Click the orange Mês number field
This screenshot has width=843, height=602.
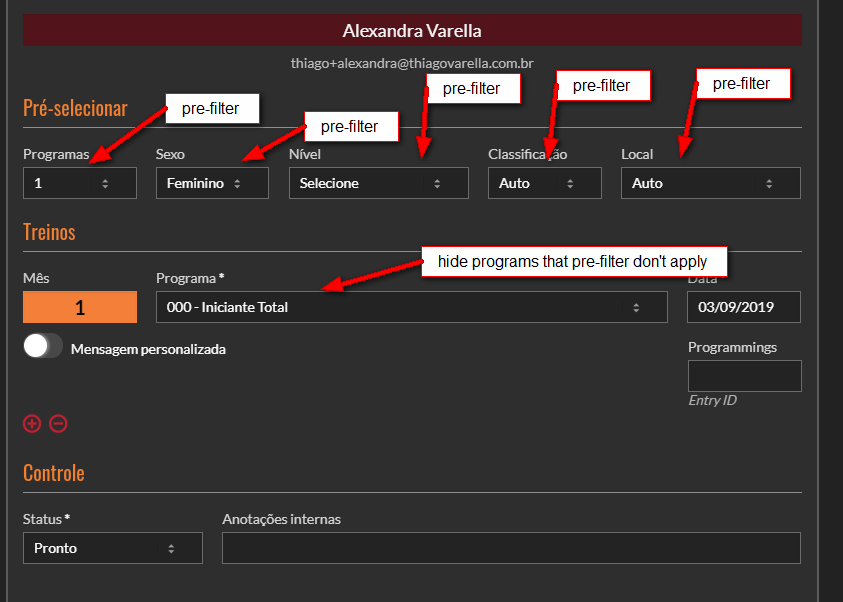[x=79, y=307]
